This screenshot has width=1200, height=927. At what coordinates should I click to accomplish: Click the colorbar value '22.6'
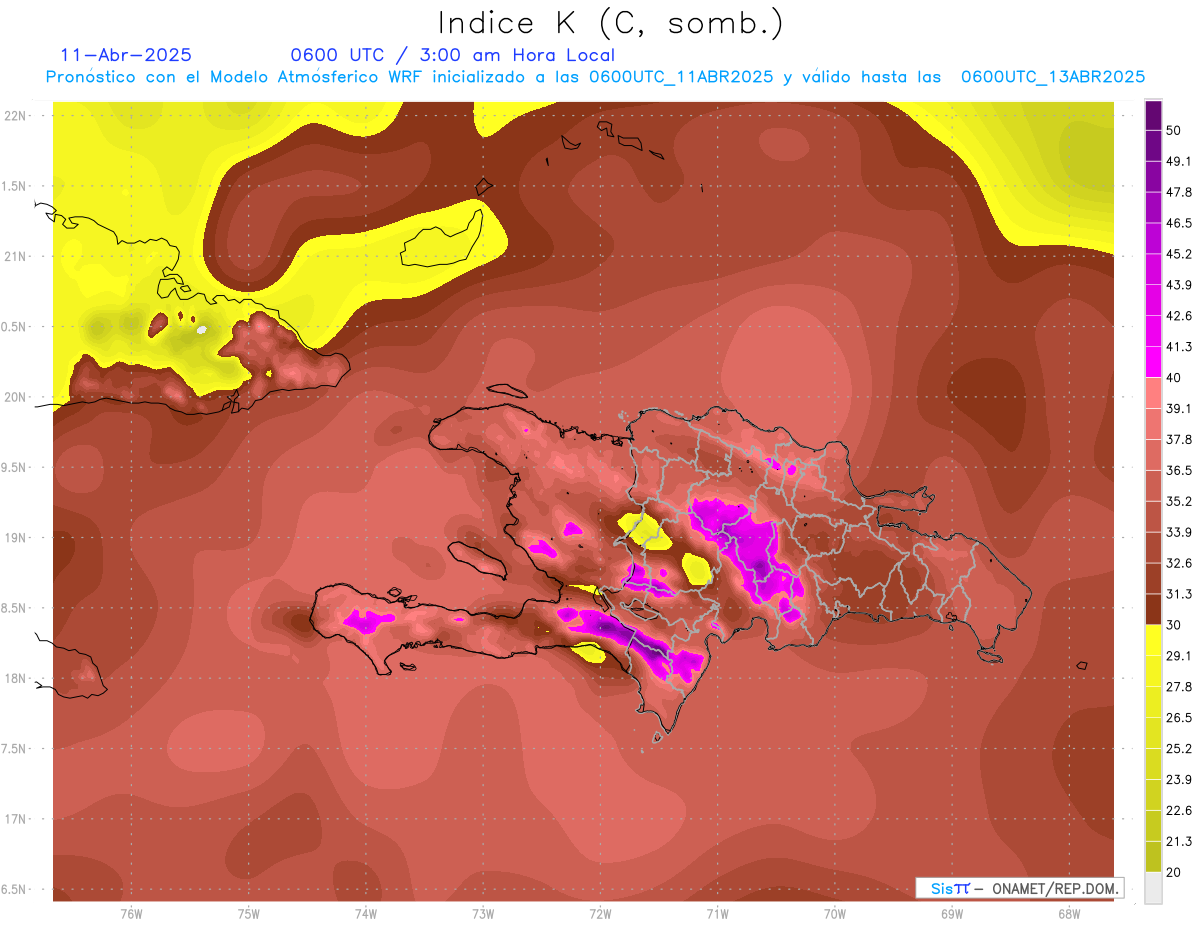coord(1179,810)
